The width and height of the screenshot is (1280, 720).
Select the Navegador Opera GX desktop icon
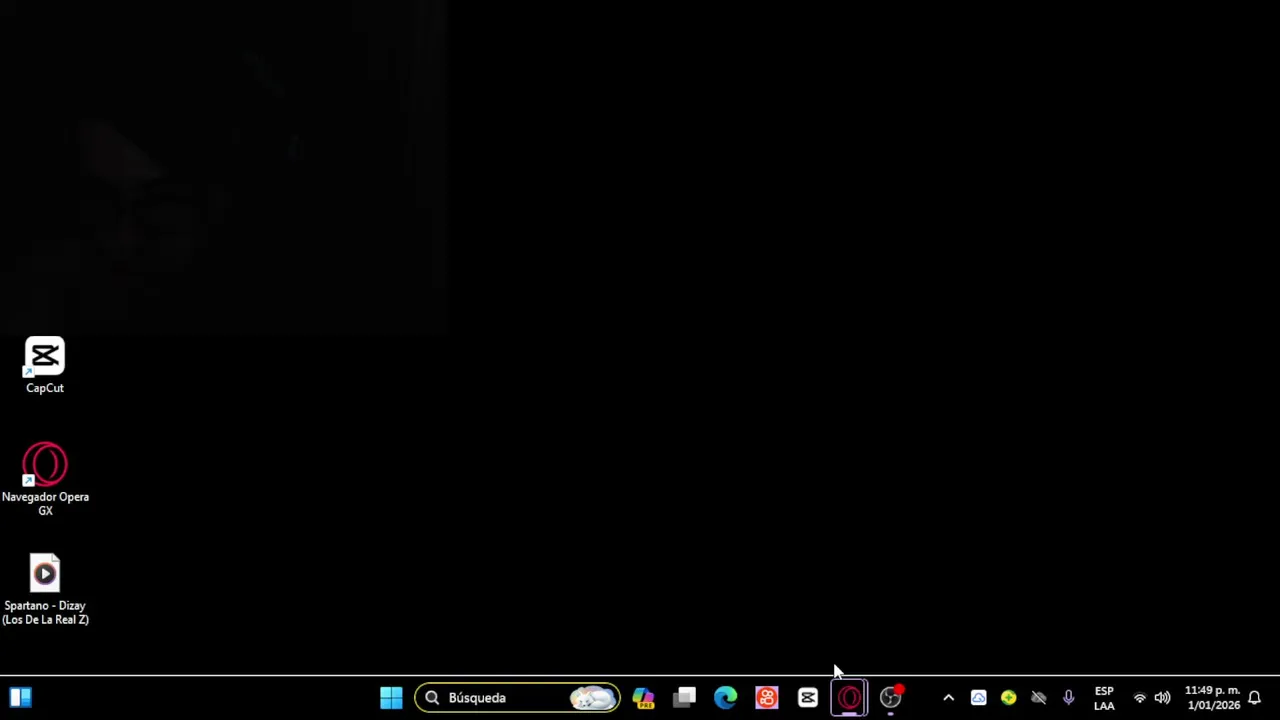pos(45,479)
